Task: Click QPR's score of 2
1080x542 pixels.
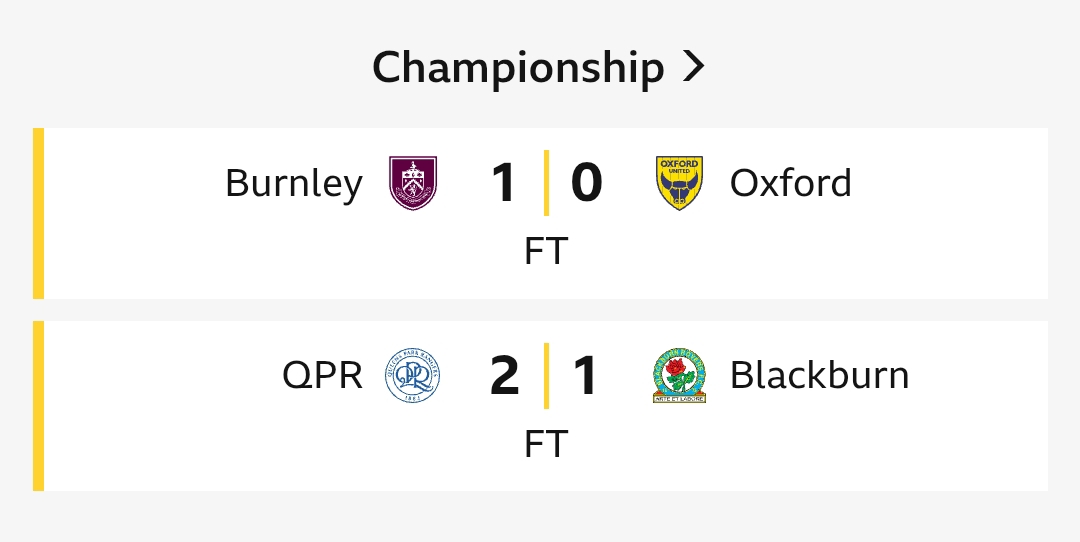Action: pos(504,376)
